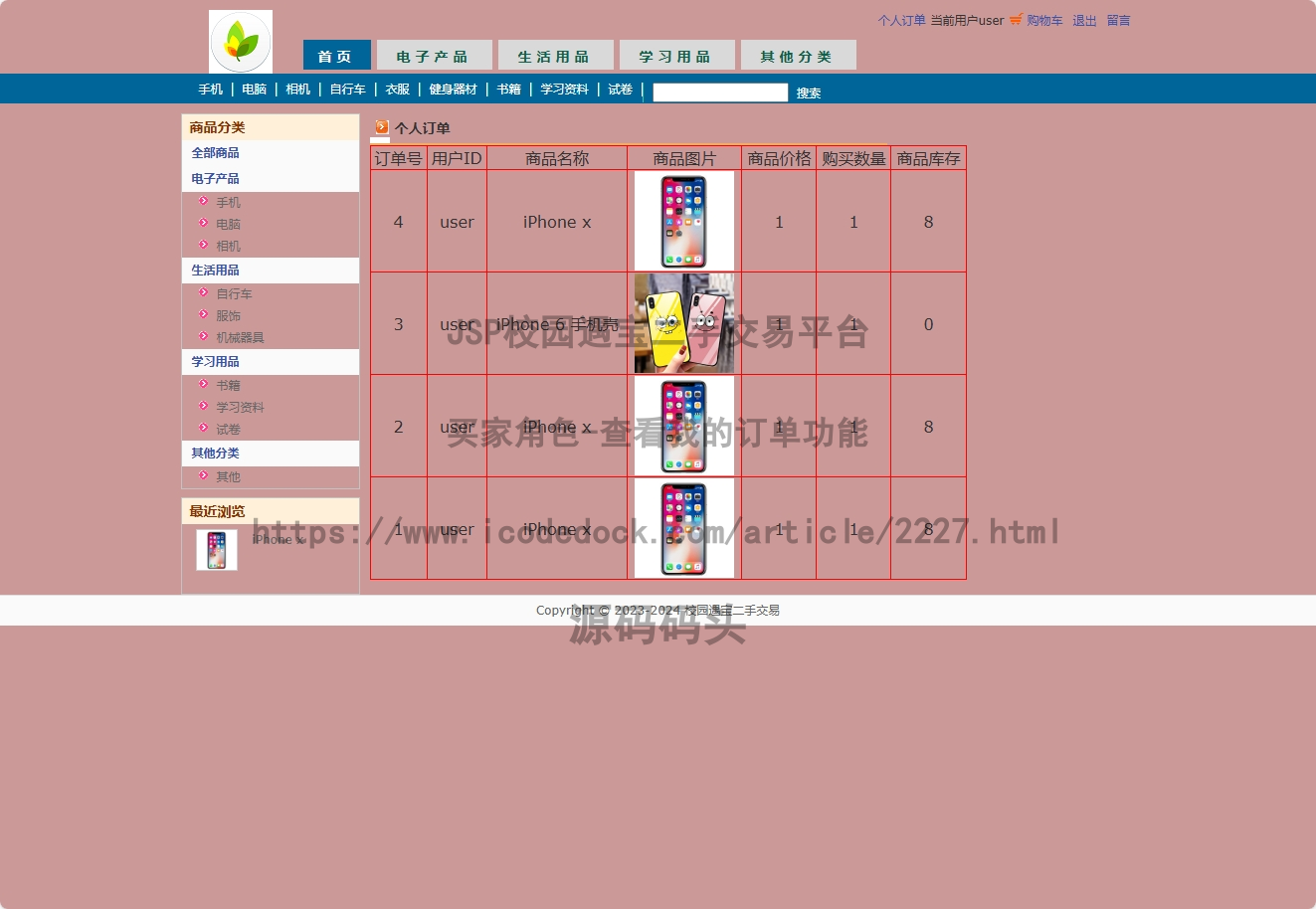Open the 电子产品 sidebar category
This screenshot has width=1316, height=909.
(x=216, y=179)
